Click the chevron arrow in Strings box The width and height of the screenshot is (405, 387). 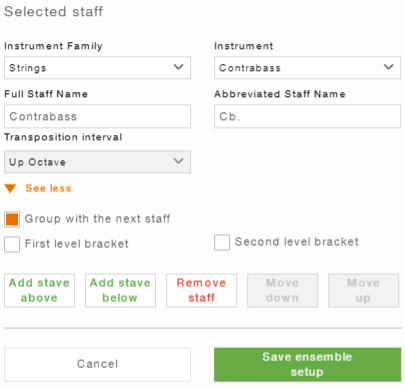pos(179,67)
